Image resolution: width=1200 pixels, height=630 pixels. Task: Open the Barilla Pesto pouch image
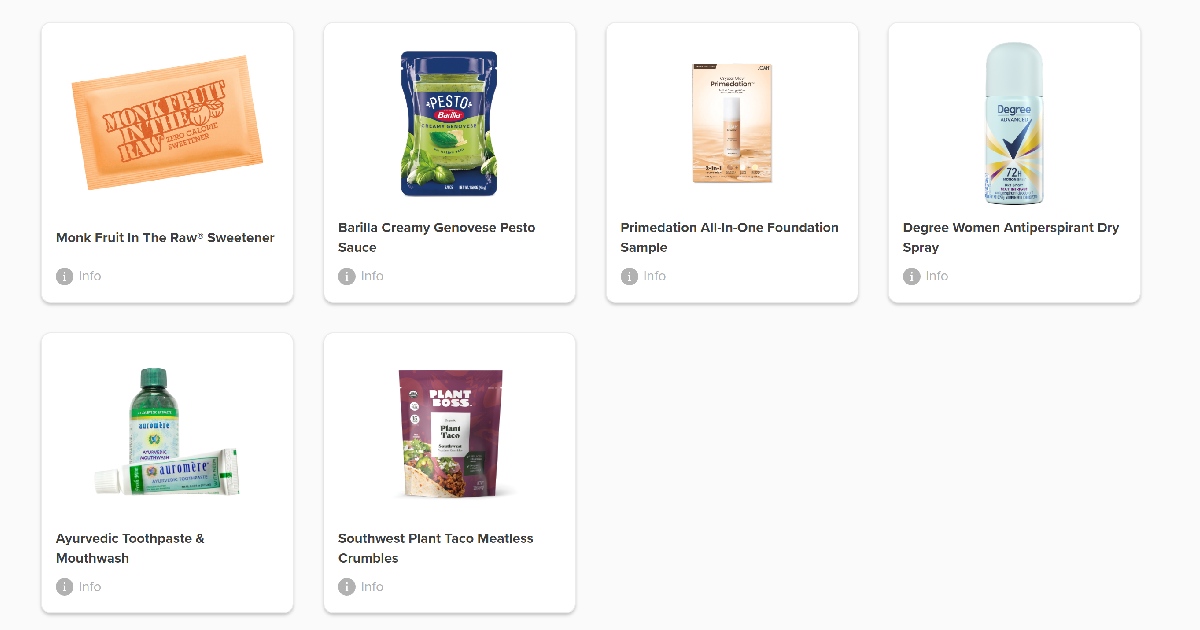[x=449, y=123]
